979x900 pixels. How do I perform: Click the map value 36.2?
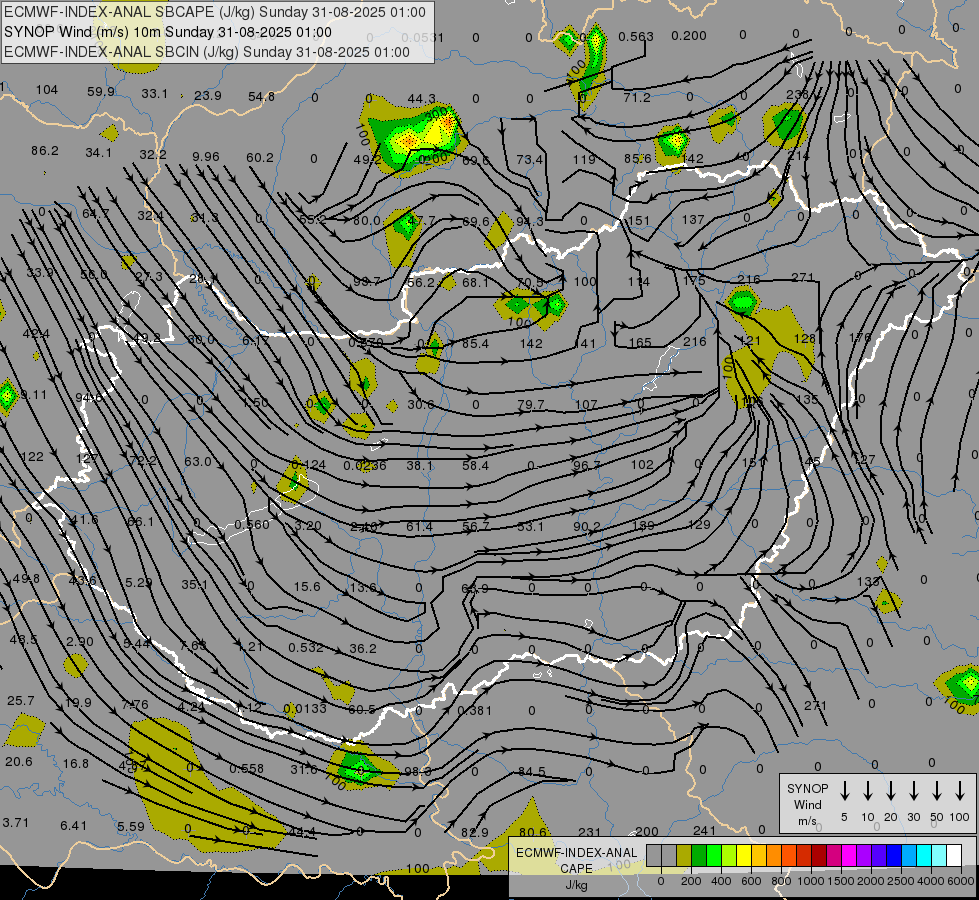(x=363, y=648)
